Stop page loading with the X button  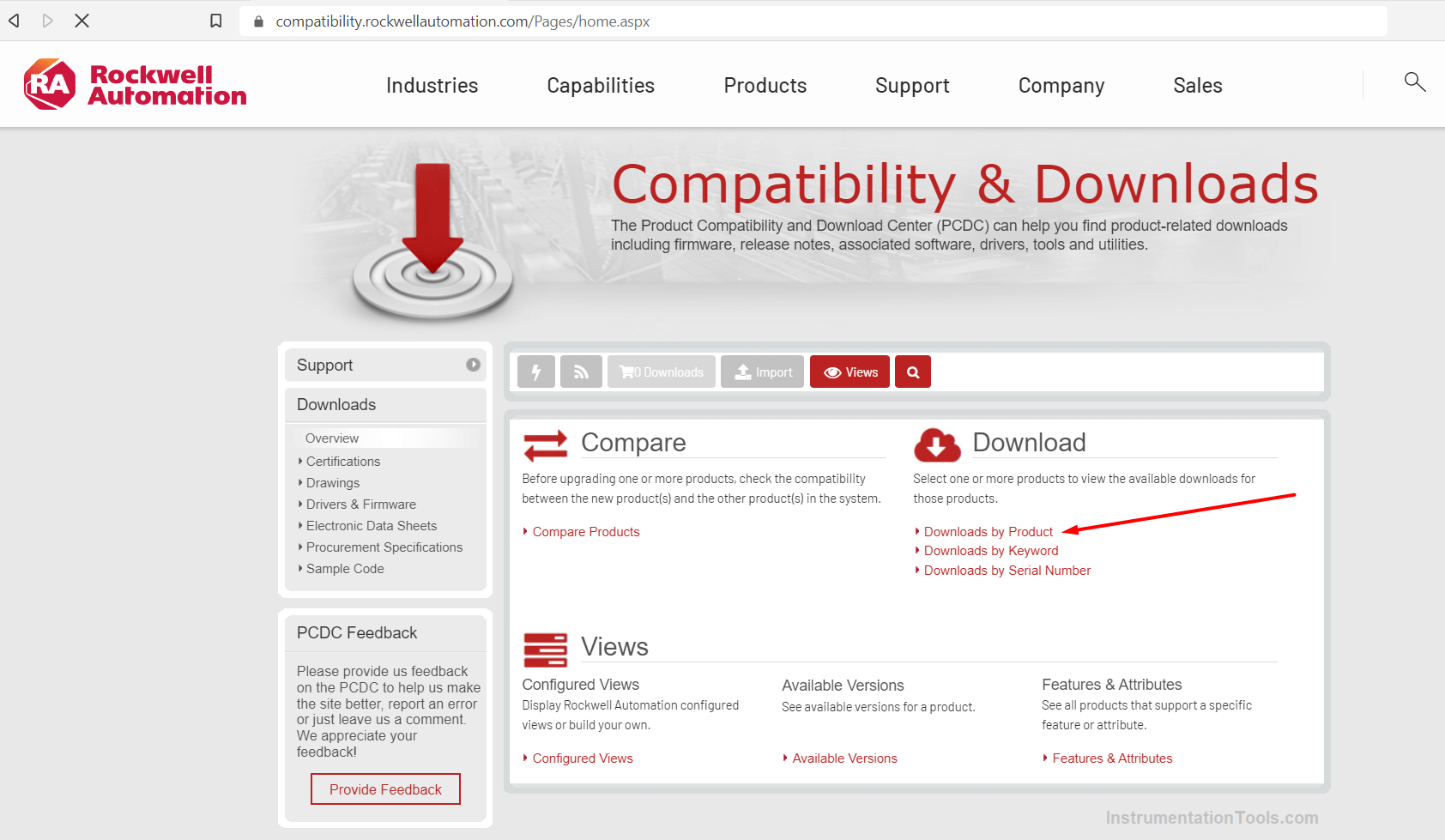(x=82, y=21)
